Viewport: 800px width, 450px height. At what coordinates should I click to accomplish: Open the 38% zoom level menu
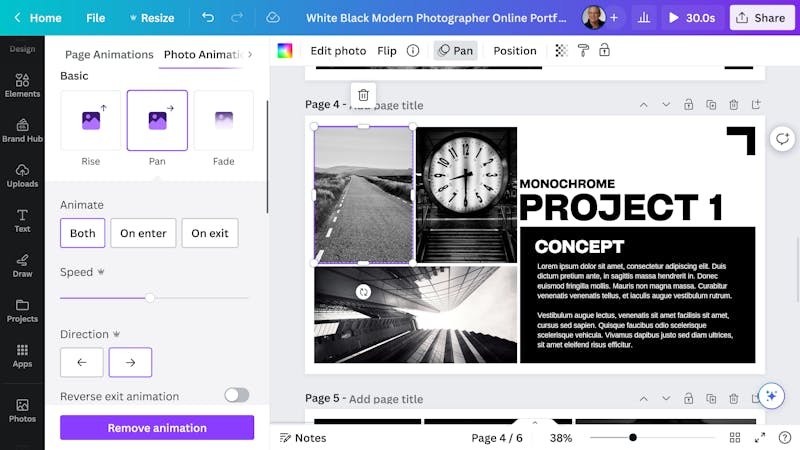[561, 438]
